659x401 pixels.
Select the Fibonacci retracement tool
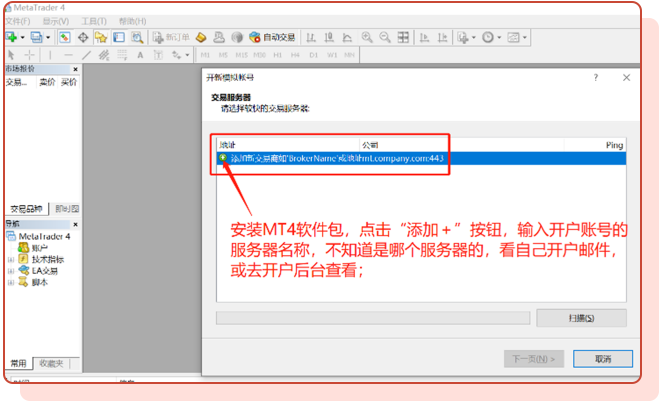(122, 55)
